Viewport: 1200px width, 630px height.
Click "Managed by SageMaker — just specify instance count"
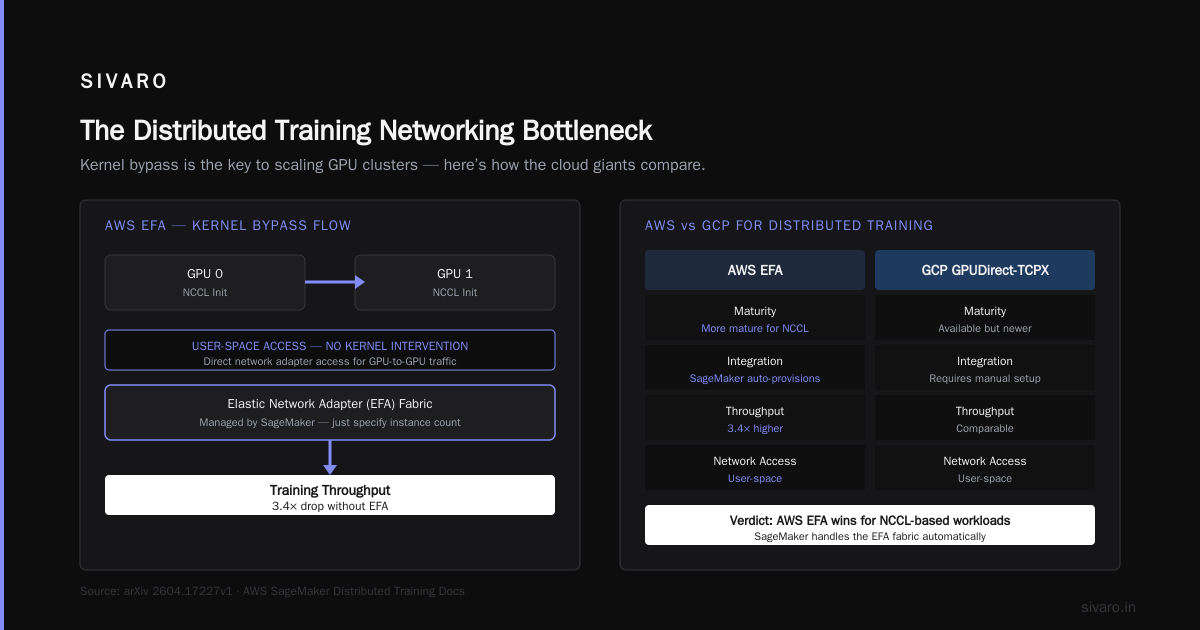tap(330, 422)
